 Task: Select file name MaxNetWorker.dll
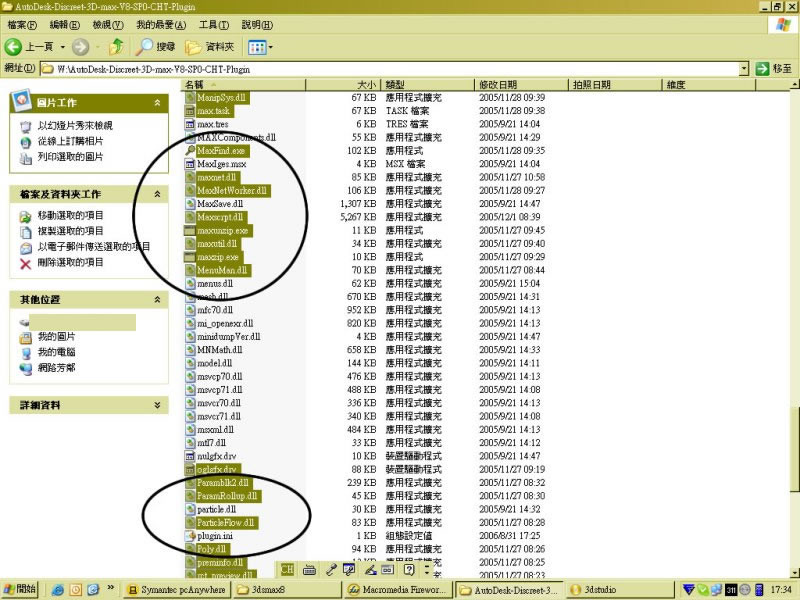point(232,190)
